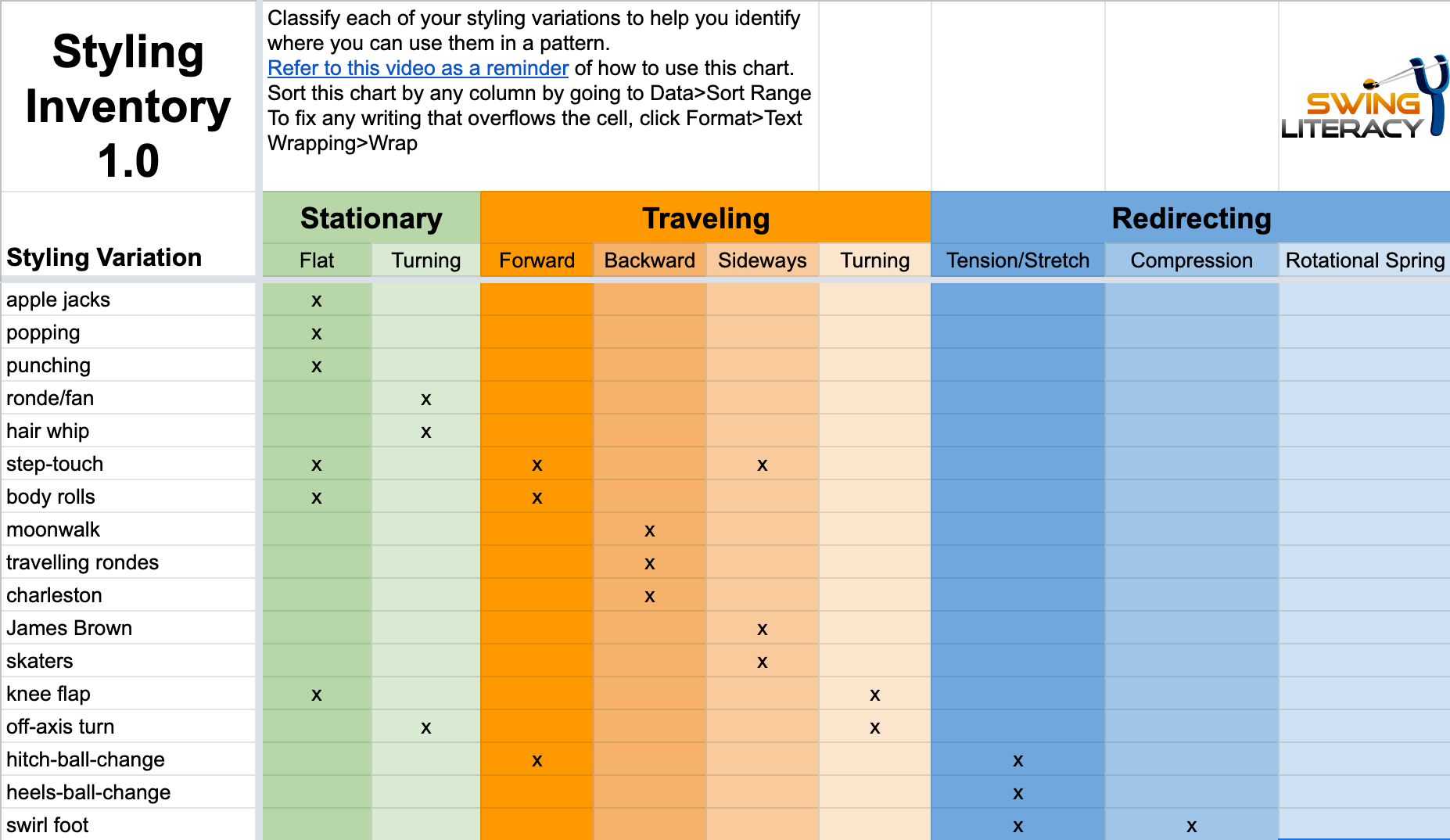Viewport: 1450px width, 840px height.
Task: Select the Flat x mark for knee flap
Action: 317,695
